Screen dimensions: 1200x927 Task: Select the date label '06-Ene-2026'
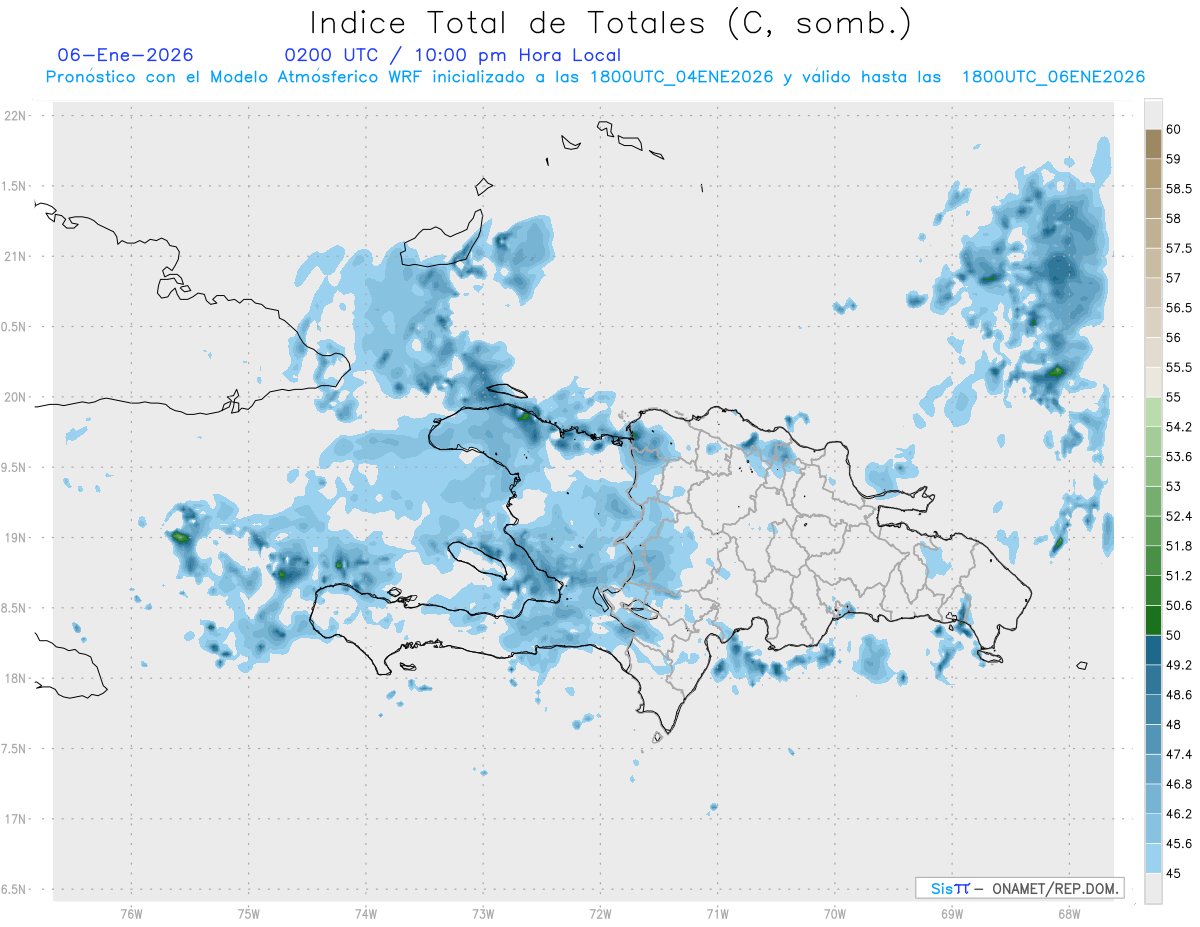126,55
